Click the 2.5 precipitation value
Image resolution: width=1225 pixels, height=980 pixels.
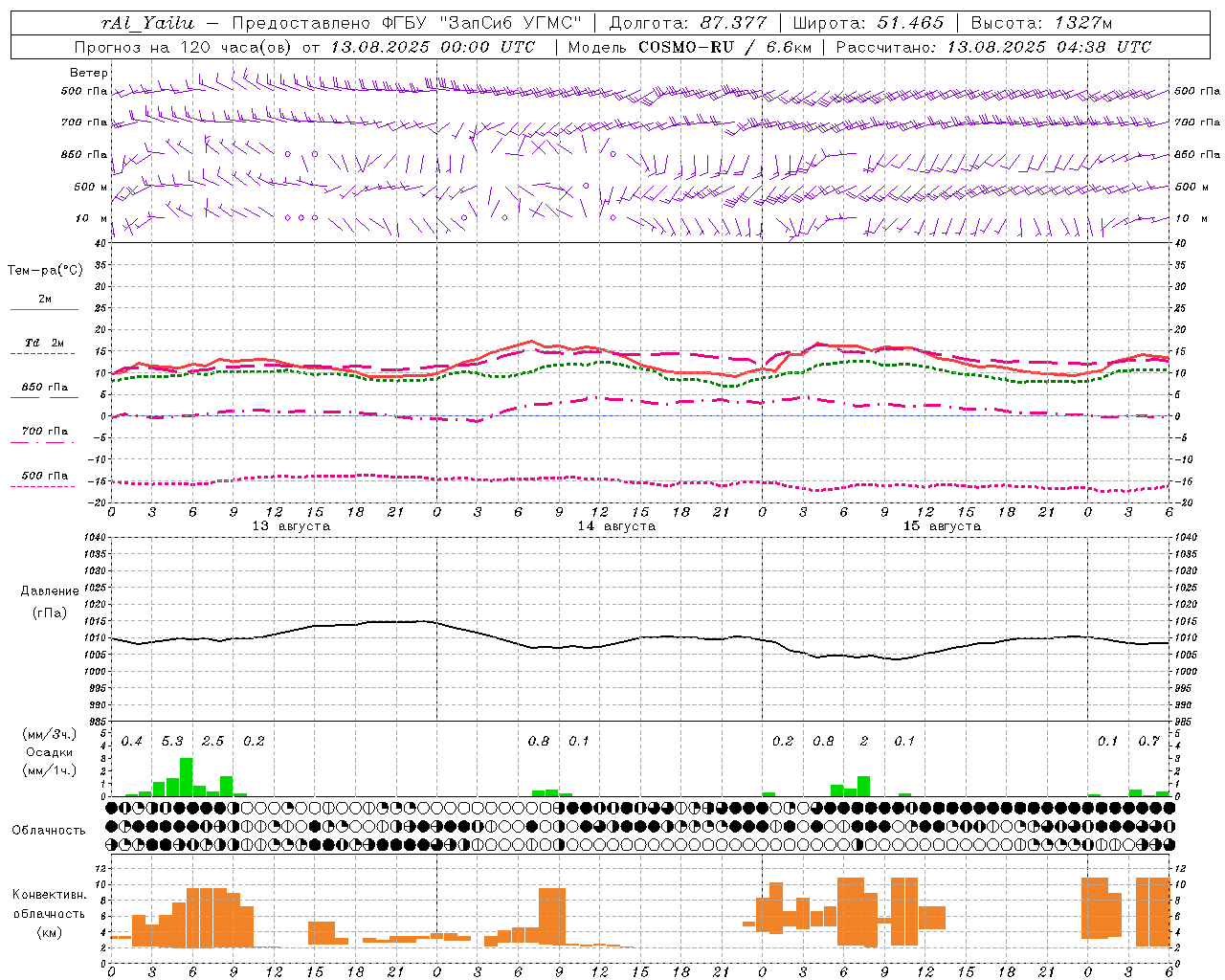[212, 742]
